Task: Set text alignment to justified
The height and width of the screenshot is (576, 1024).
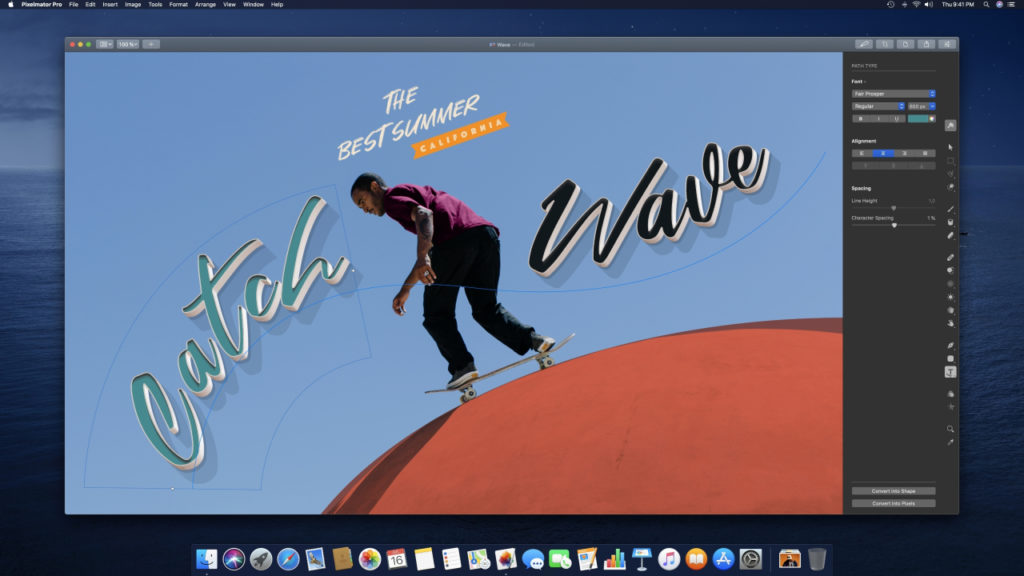Action: [x=925, y=153]
